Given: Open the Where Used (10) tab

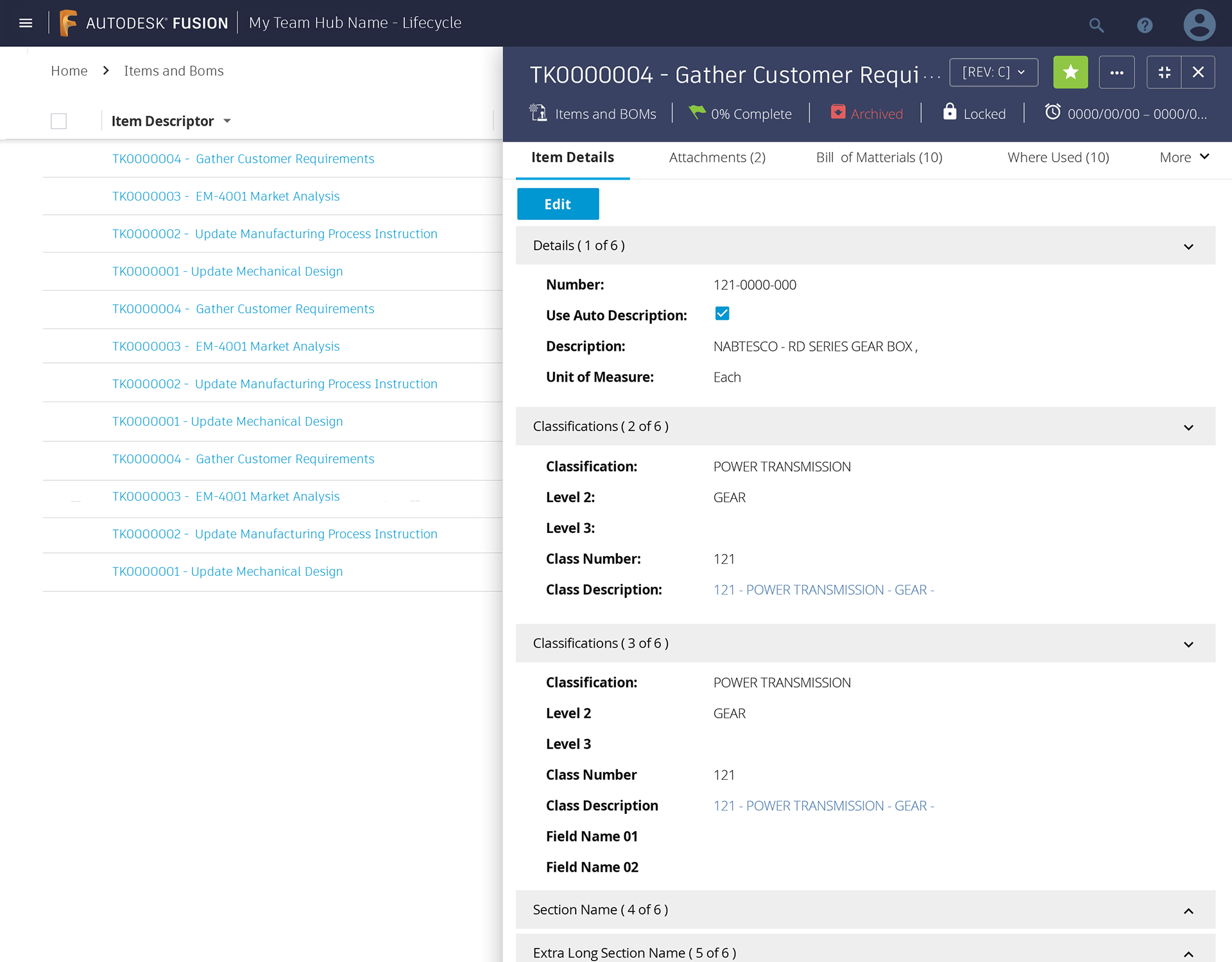Looking at the screenshot, I should click(1057, 158).
